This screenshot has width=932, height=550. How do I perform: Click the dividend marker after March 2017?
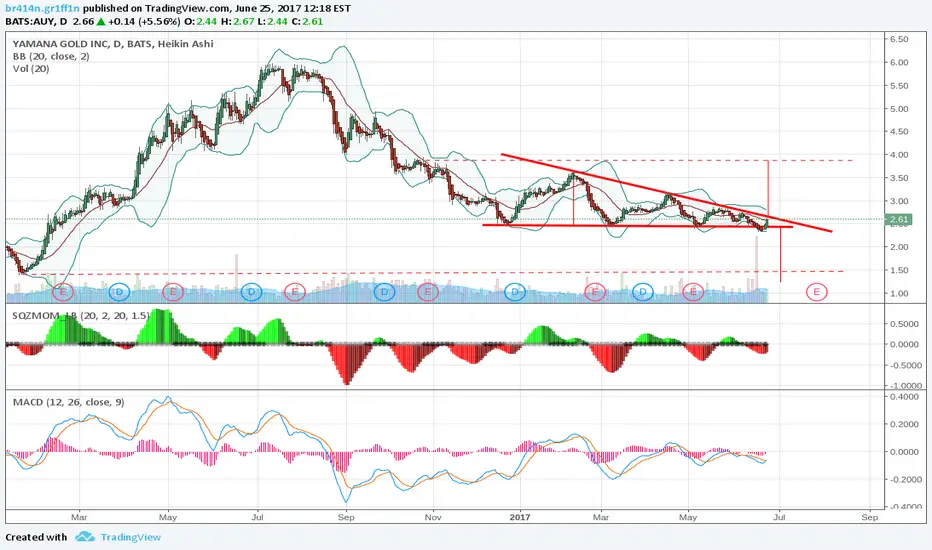[x=643, y=292]
